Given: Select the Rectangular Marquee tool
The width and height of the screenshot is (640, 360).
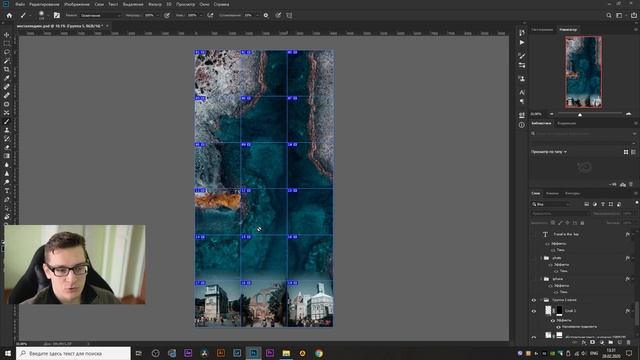Looking at the screenshot, I should click(x=7, y=44).
